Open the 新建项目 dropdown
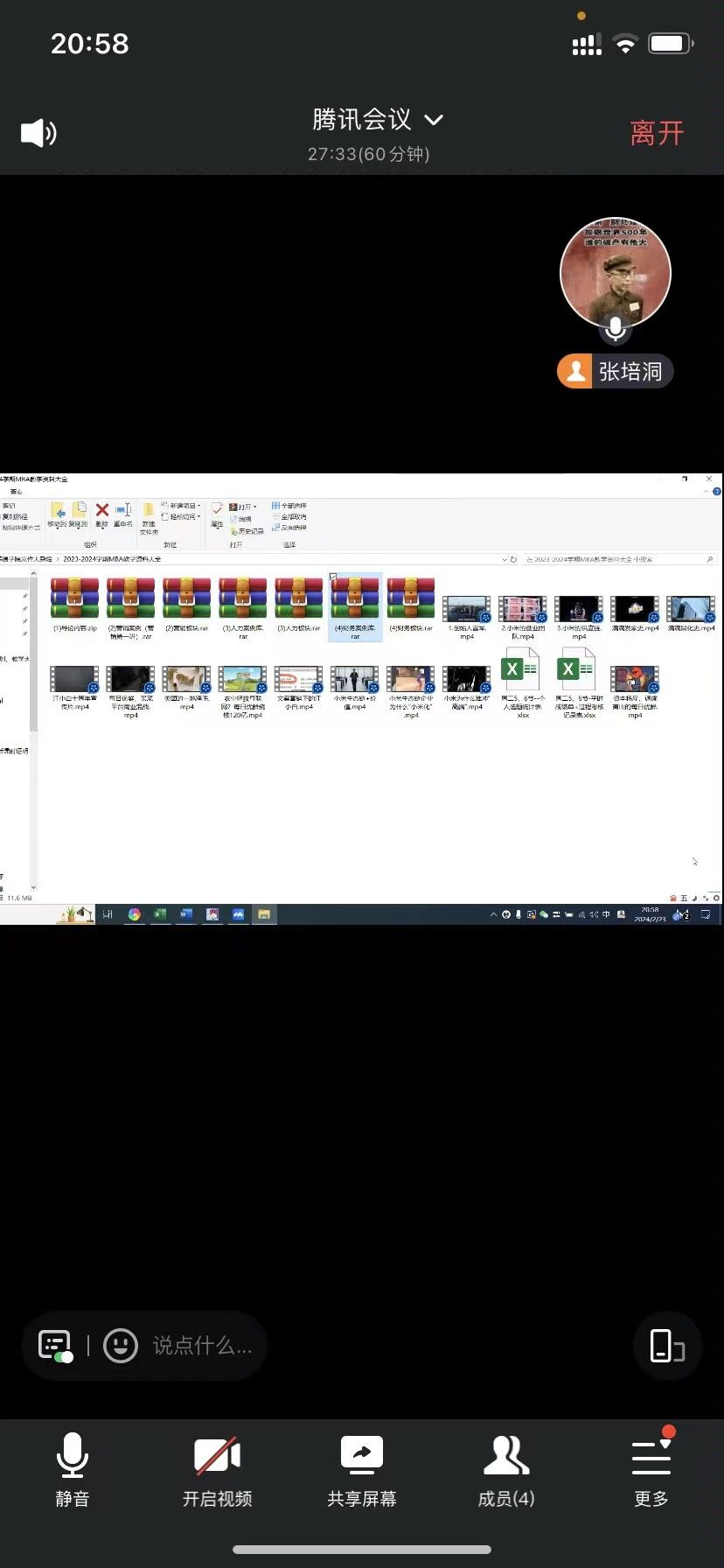Image resolution: width=724 pixels, height=1568 pixels. pos(182,506)
